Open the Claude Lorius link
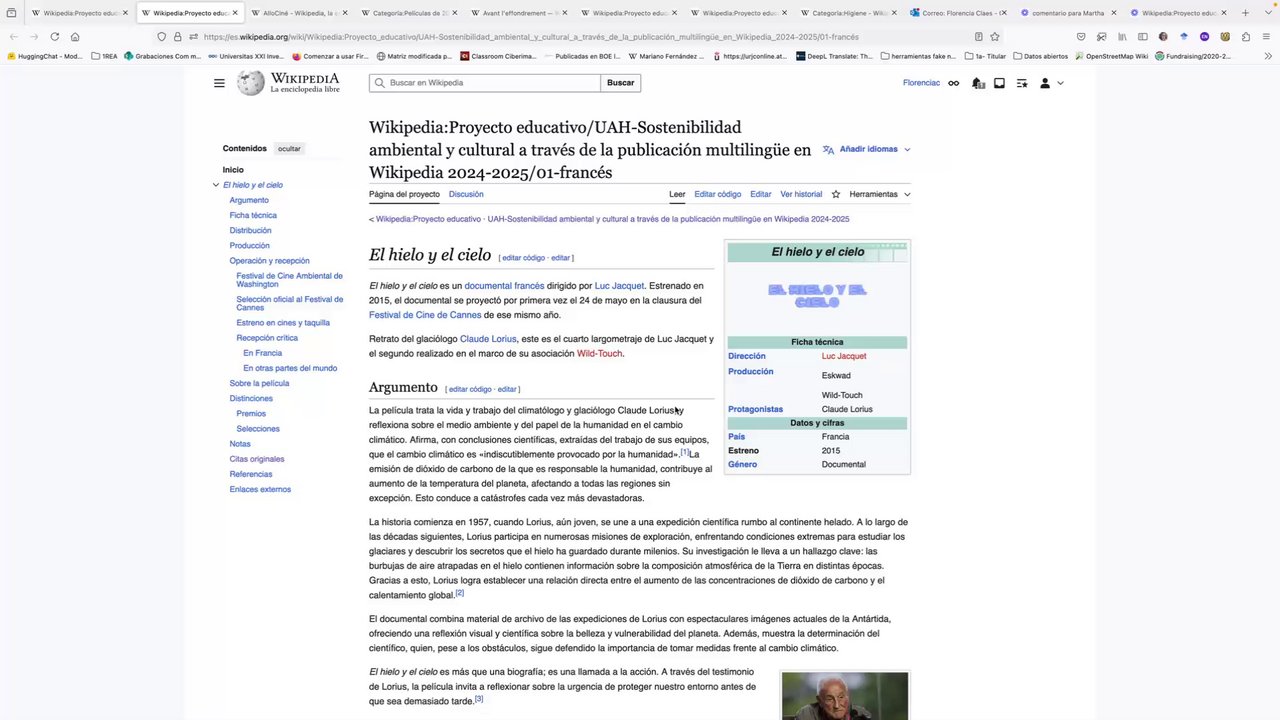The image size is (1280, 720). click(488, 339)
